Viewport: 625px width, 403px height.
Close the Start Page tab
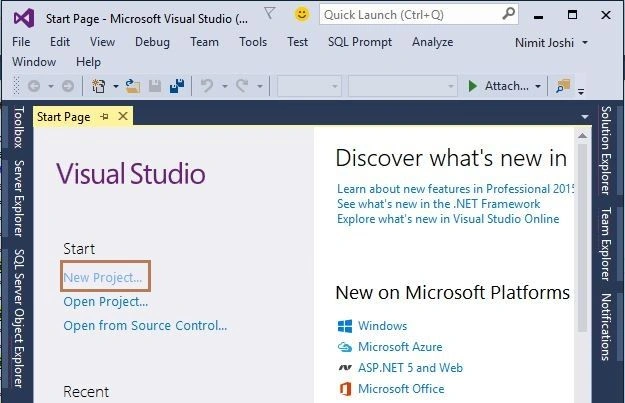[x=123, y=116]
